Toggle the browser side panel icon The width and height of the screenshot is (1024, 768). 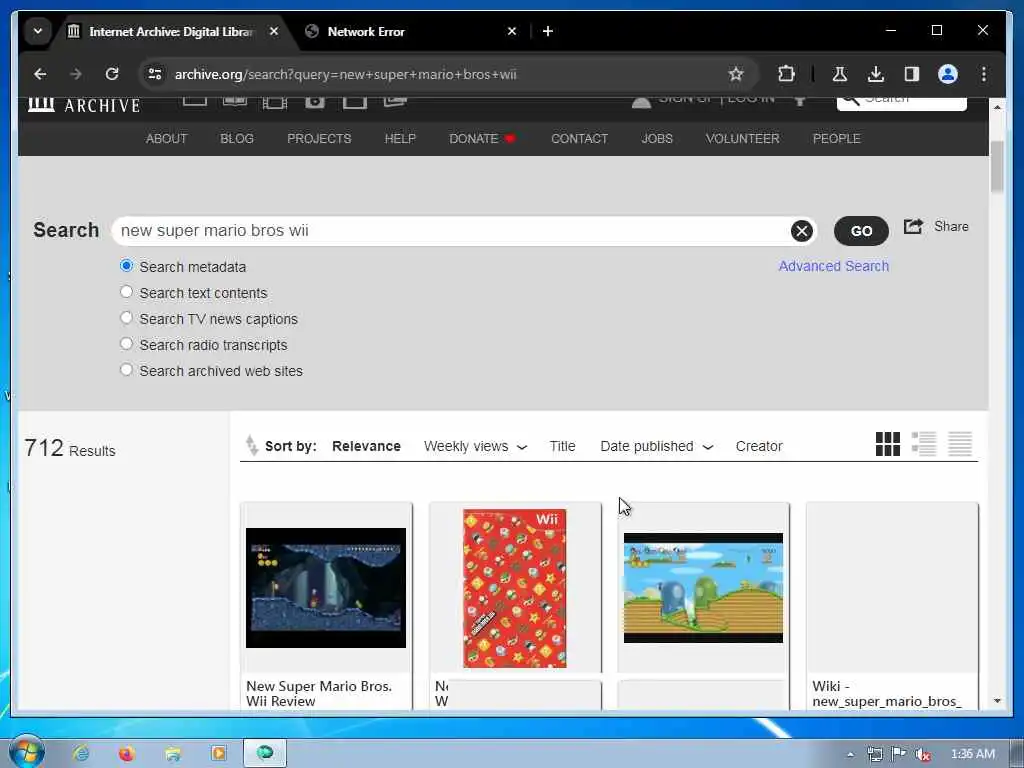pyautogui.click(x=912, y=74)
